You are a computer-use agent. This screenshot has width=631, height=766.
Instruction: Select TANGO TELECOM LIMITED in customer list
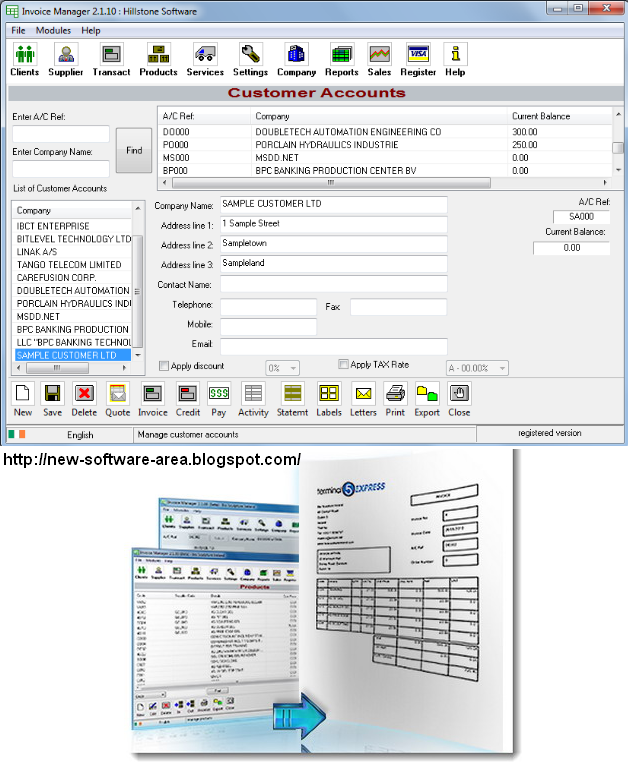(x=72, y=265)
